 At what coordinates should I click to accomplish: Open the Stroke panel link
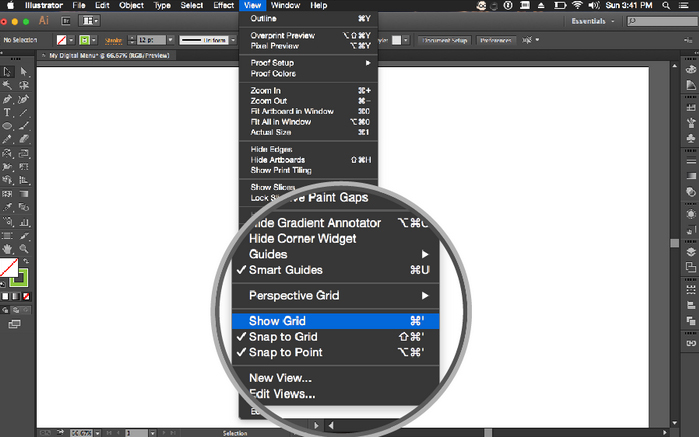pyautogui.click(x=113, y=40)
